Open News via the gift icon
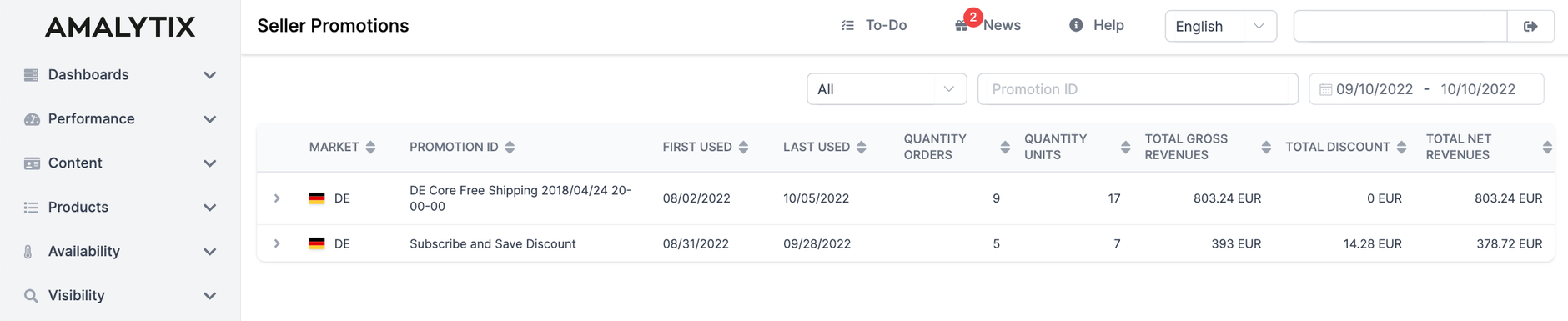 [962, 26]
